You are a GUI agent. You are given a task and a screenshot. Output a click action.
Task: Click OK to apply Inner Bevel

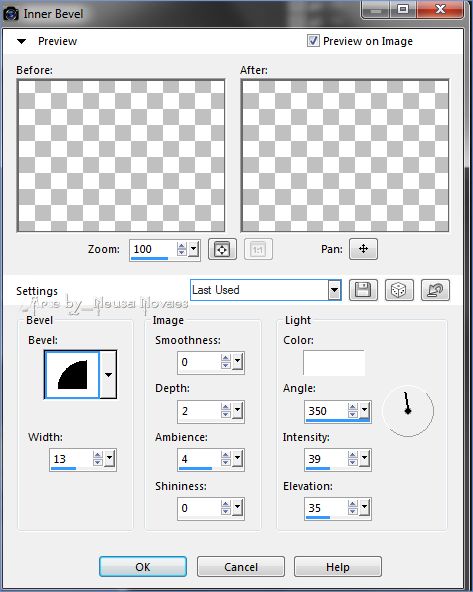(143, 567)
